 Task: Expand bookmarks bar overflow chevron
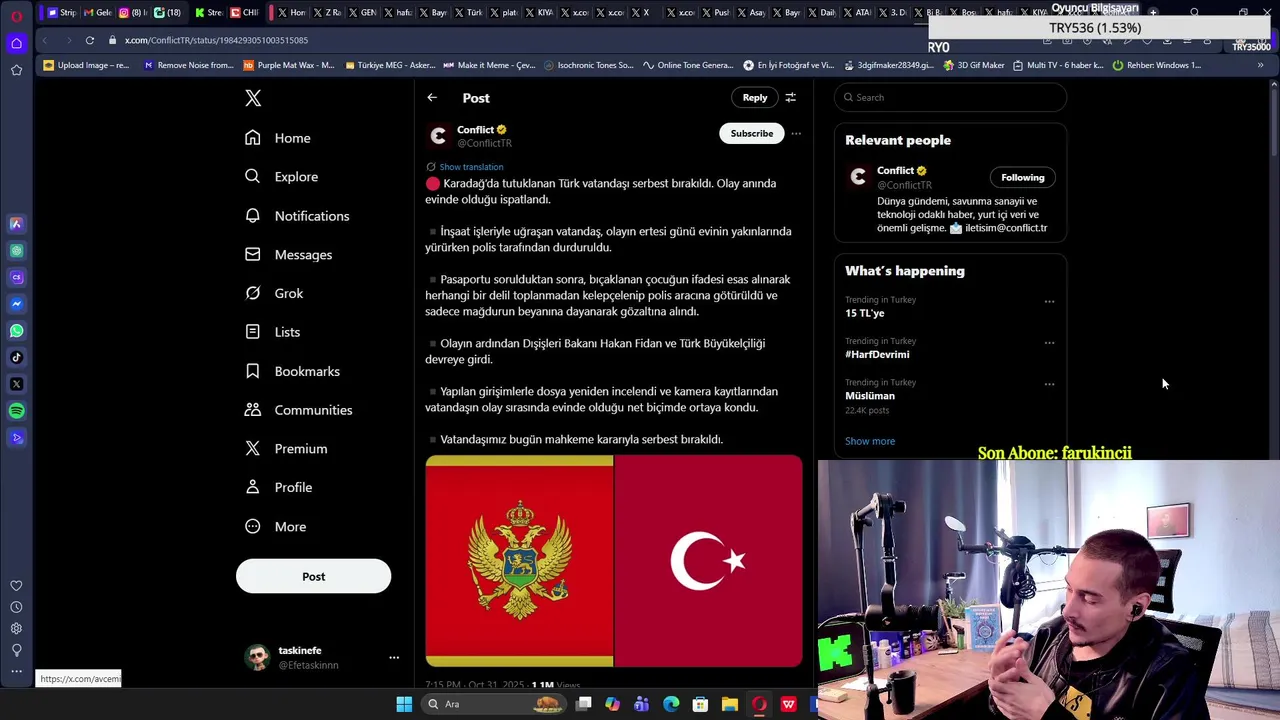pos(1260,65)
